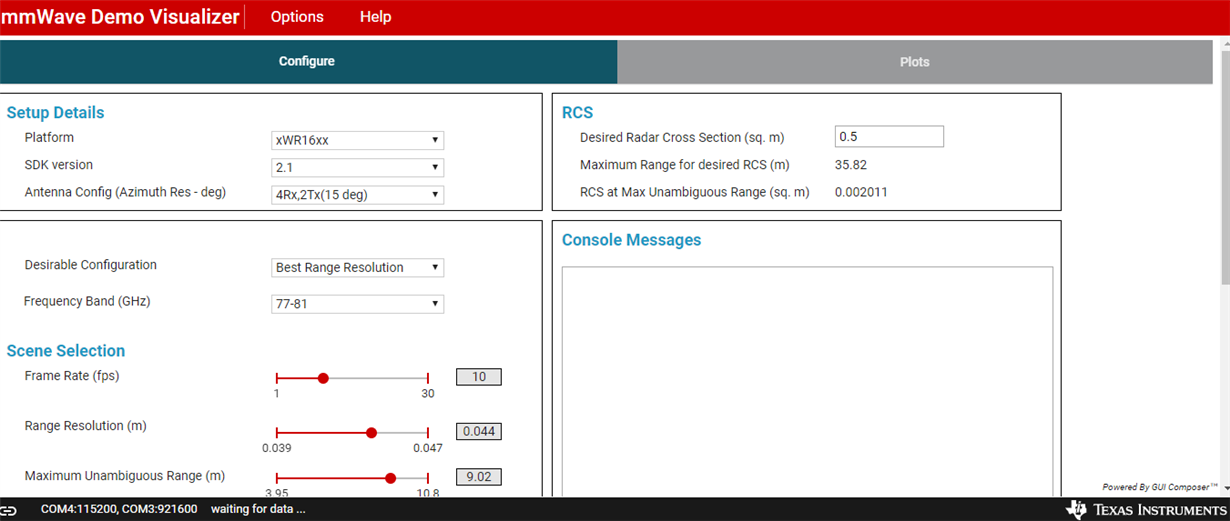The image size is (1230, 521).
Task: Click the connection link icon in status bar
Action: (9, 510)
